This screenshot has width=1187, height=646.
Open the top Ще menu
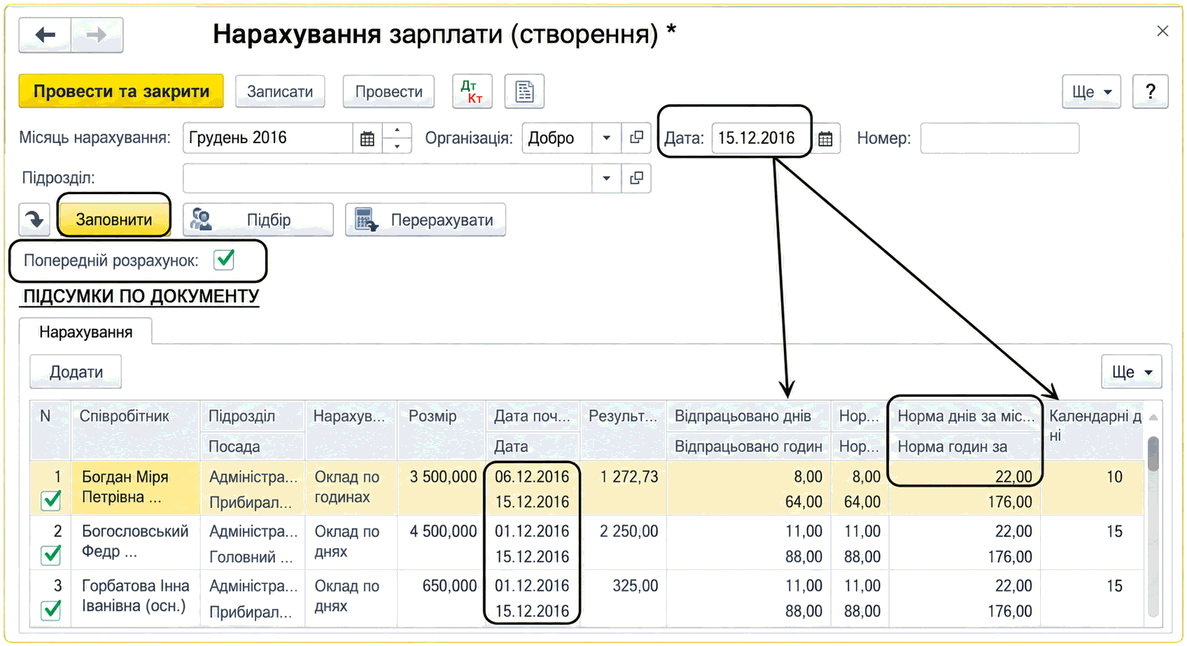(x=1092, y=92)
